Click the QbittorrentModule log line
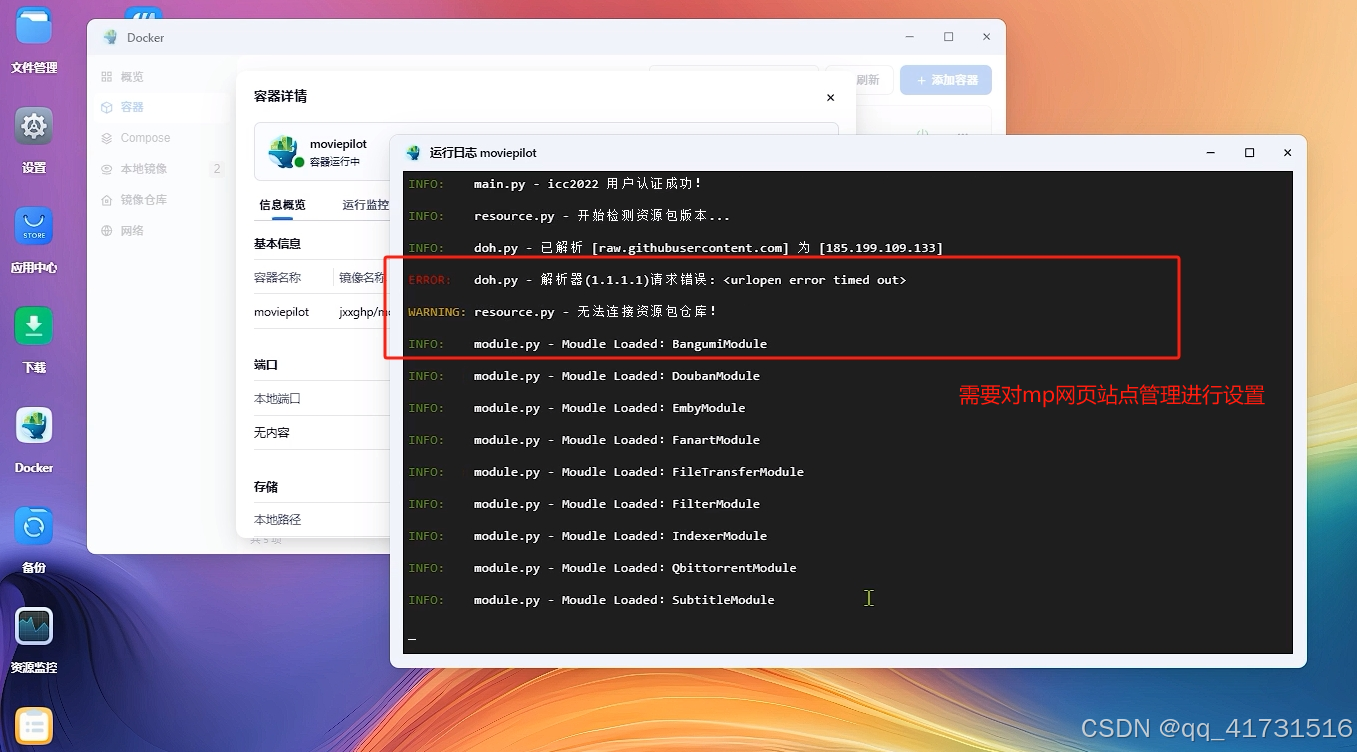The height and width of the screenshot is (752, 1357). click(602, 568)
